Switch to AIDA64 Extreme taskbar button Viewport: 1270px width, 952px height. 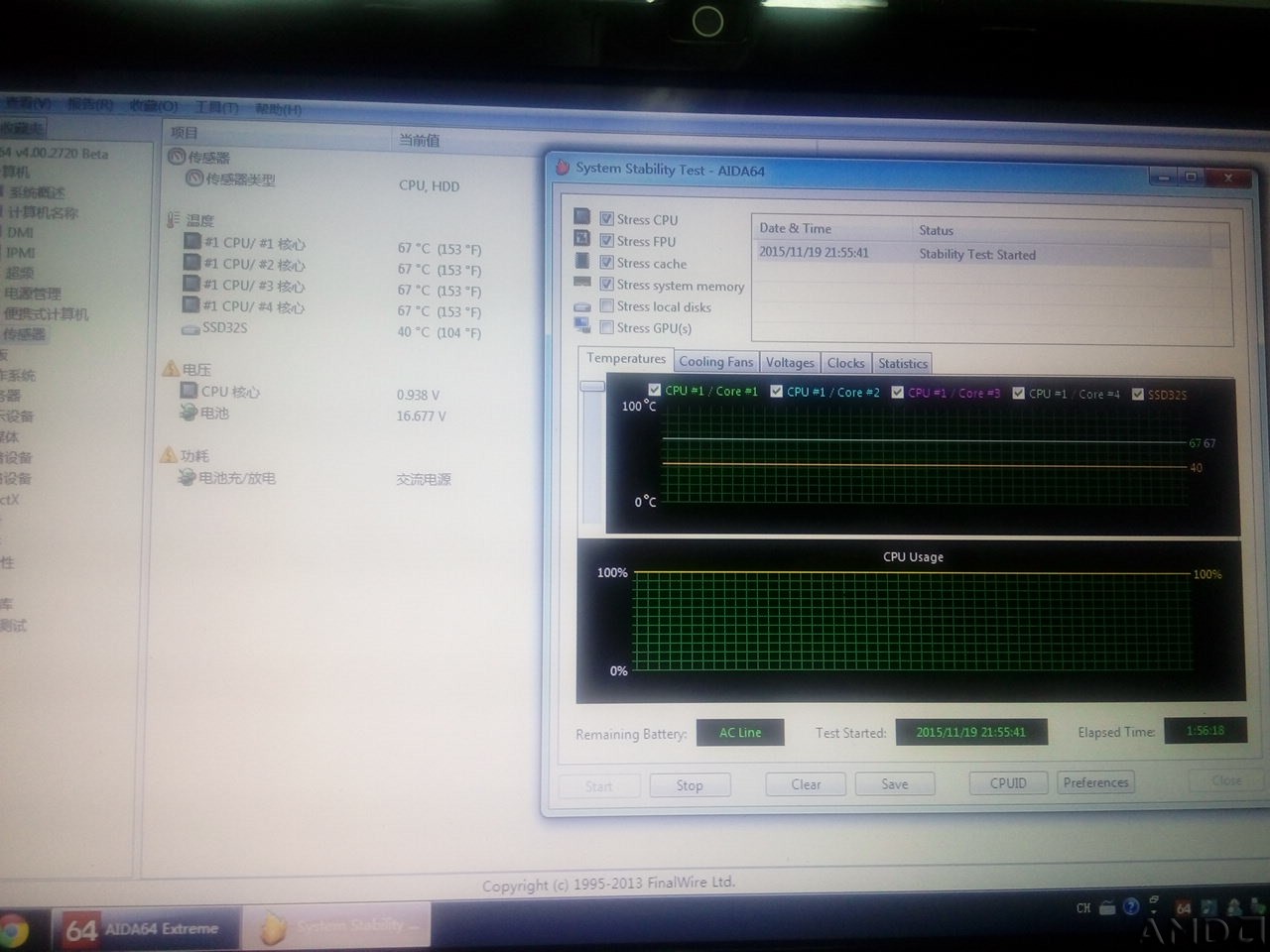pyautogui.click(x=147, y=929)
